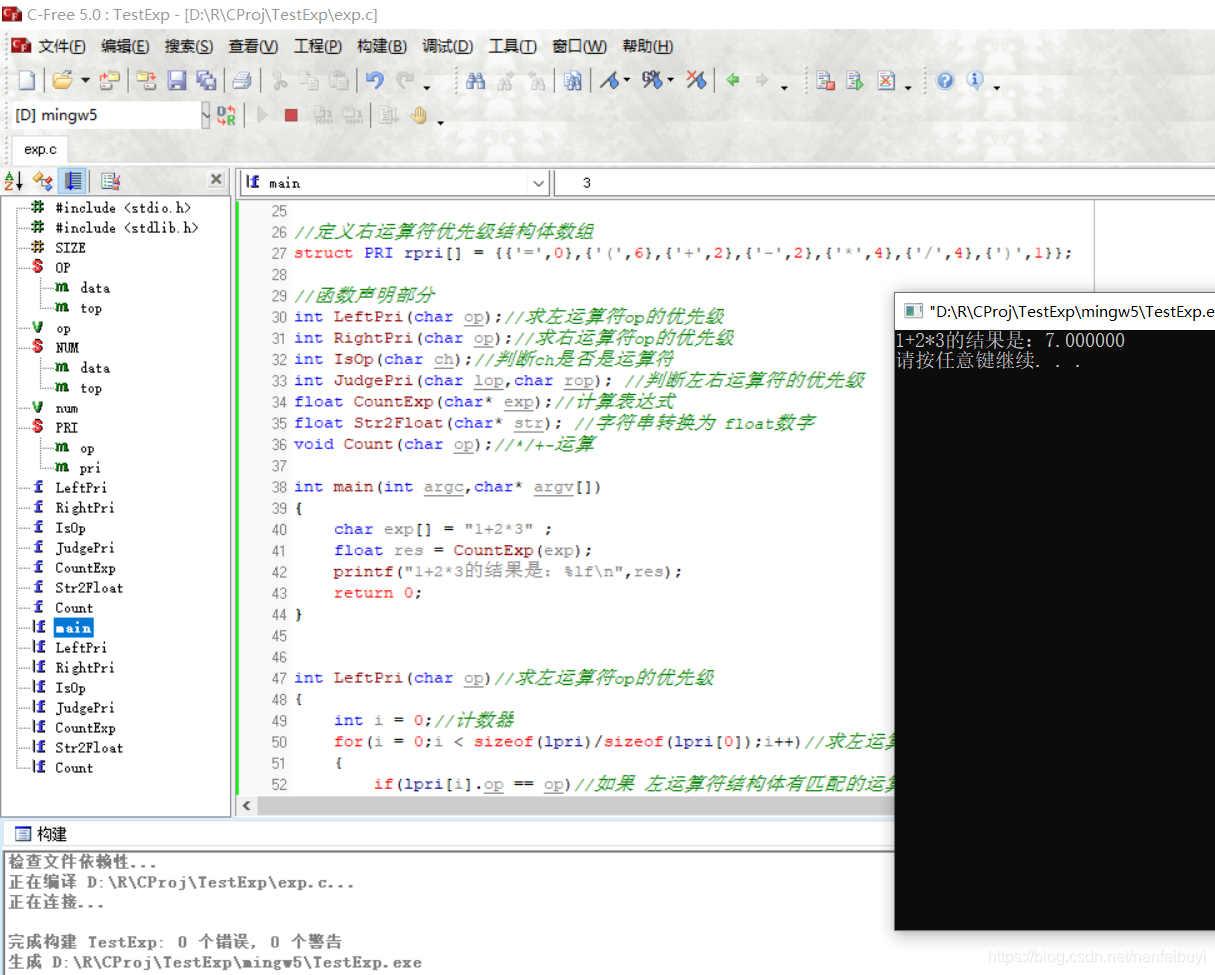Screen dimensions: 1215x975
Task: Open the 构建(B) menu
Action: 382,46
